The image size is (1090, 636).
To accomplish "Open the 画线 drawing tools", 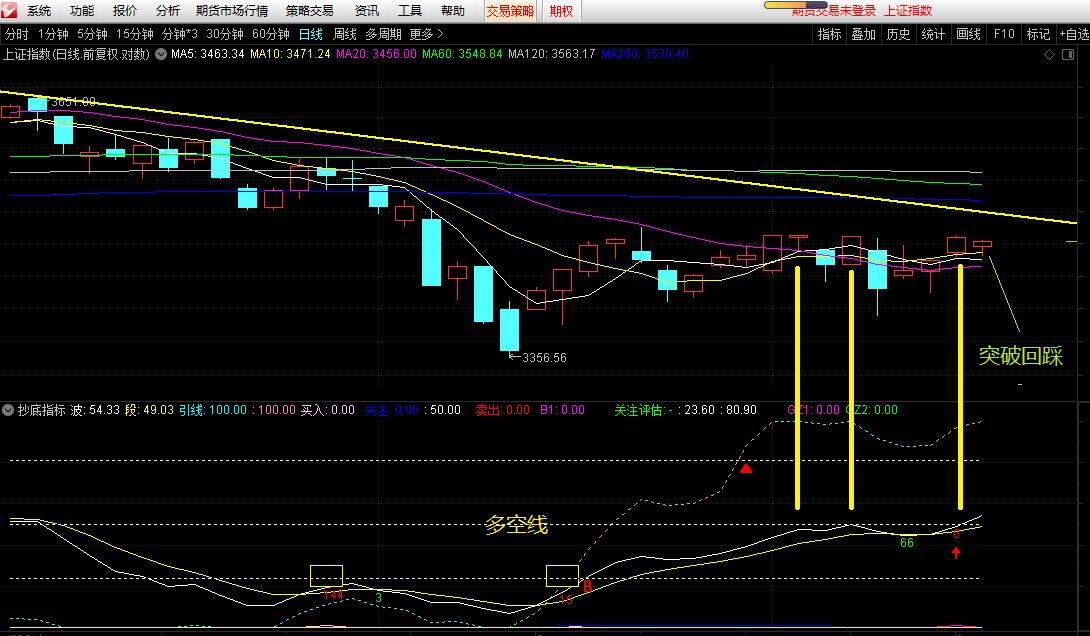I will pyautogui.click(x=968, y=34).
